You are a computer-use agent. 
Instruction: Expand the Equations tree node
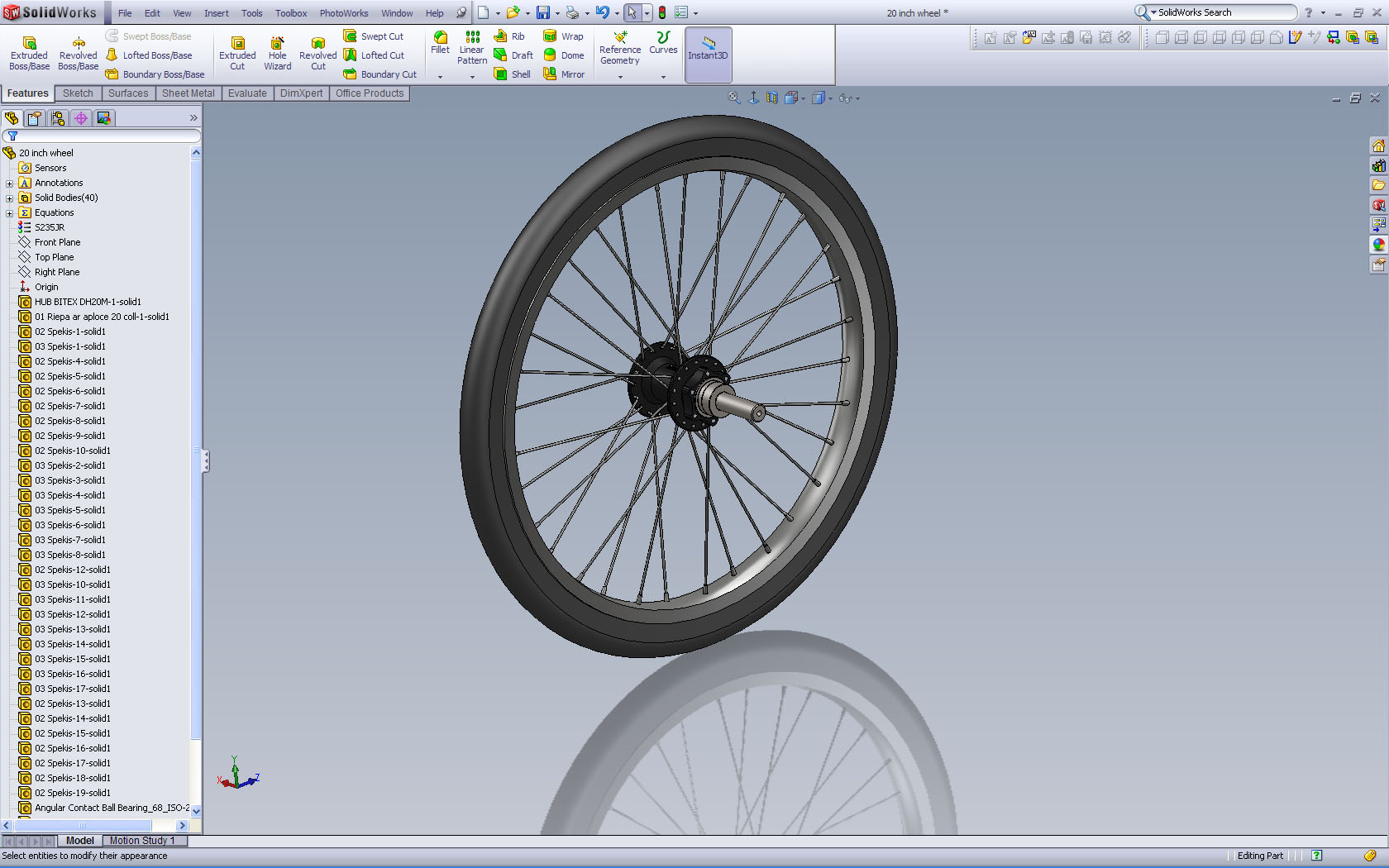coord(10,213)
